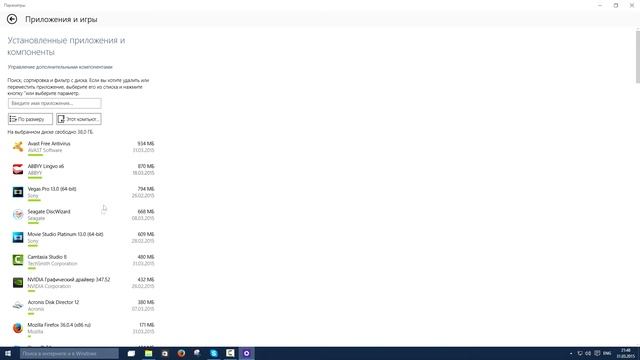
Task: Click the Movie Studio Platinum 13.0 icon
Action: 18,237
